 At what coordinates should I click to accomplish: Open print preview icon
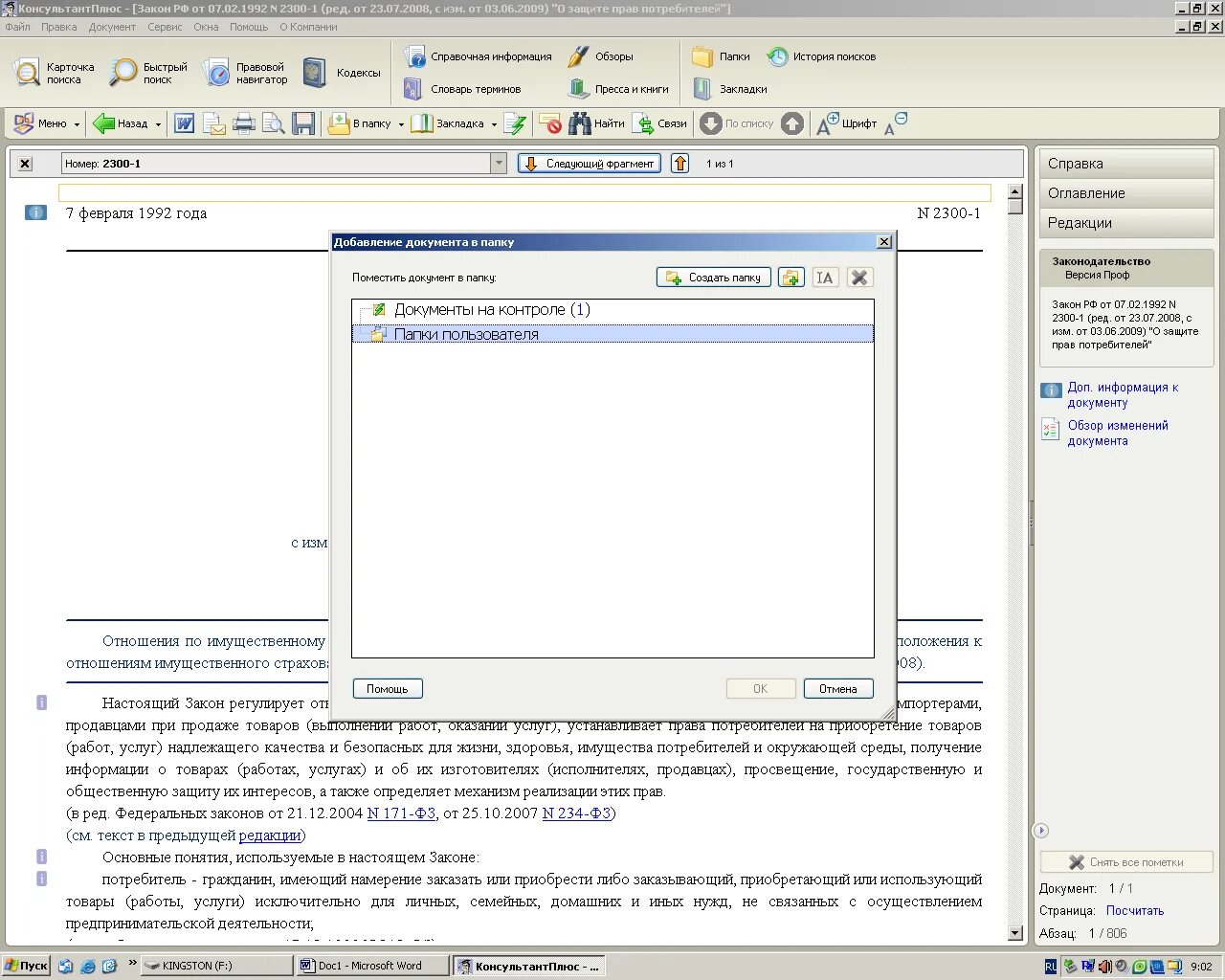tap(274, 123)
